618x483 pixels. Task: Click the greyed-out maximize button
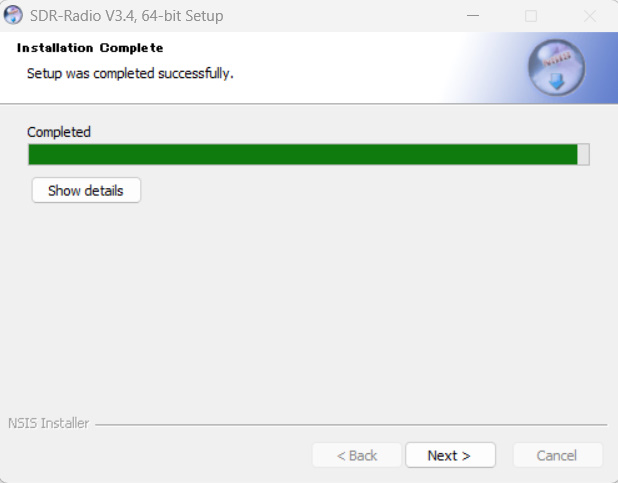tap(531, 16)
